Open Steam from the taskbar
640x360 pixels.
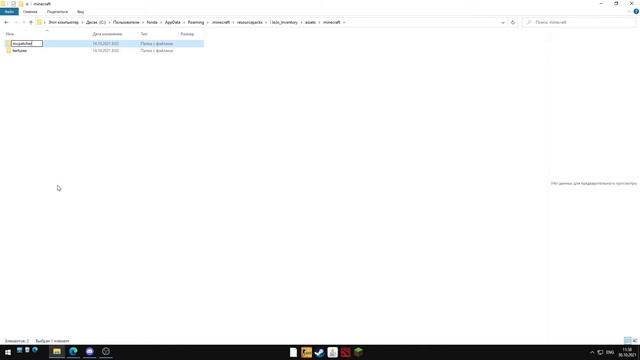pyautogui.click(x=320, y=352)
